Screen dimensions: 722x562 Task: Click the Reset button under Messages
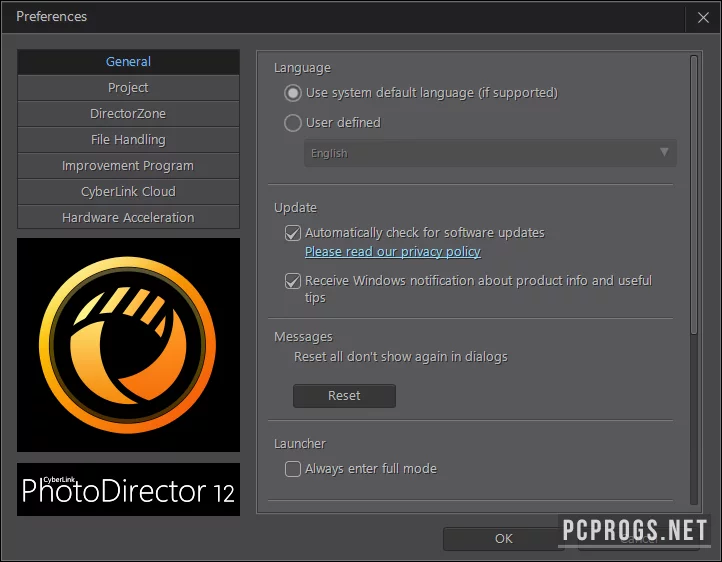pos(344,396)
